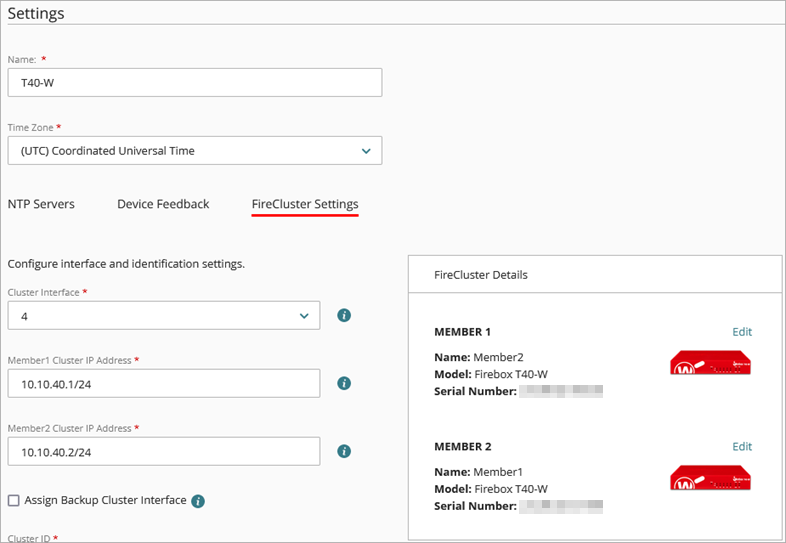
Task: Click the FireCluster Details panel header
Action: (481, 274)
